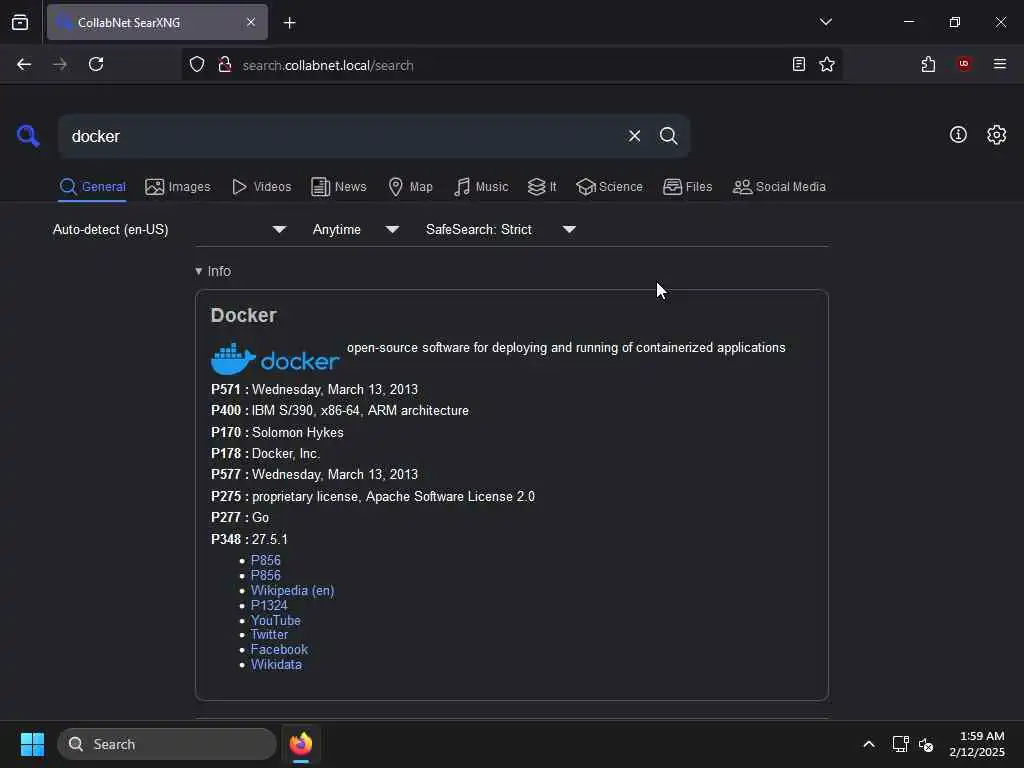
Task: Click the Solomon Hykes text
Action: [x=298, y=432]
